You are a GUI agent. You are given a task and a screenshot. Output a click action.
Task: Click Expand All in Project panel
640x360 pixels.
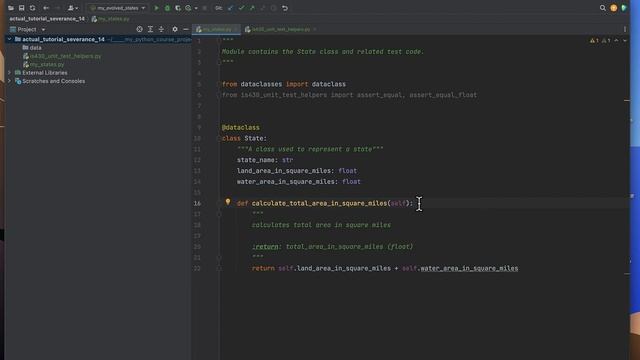click(x=151, y=29)
